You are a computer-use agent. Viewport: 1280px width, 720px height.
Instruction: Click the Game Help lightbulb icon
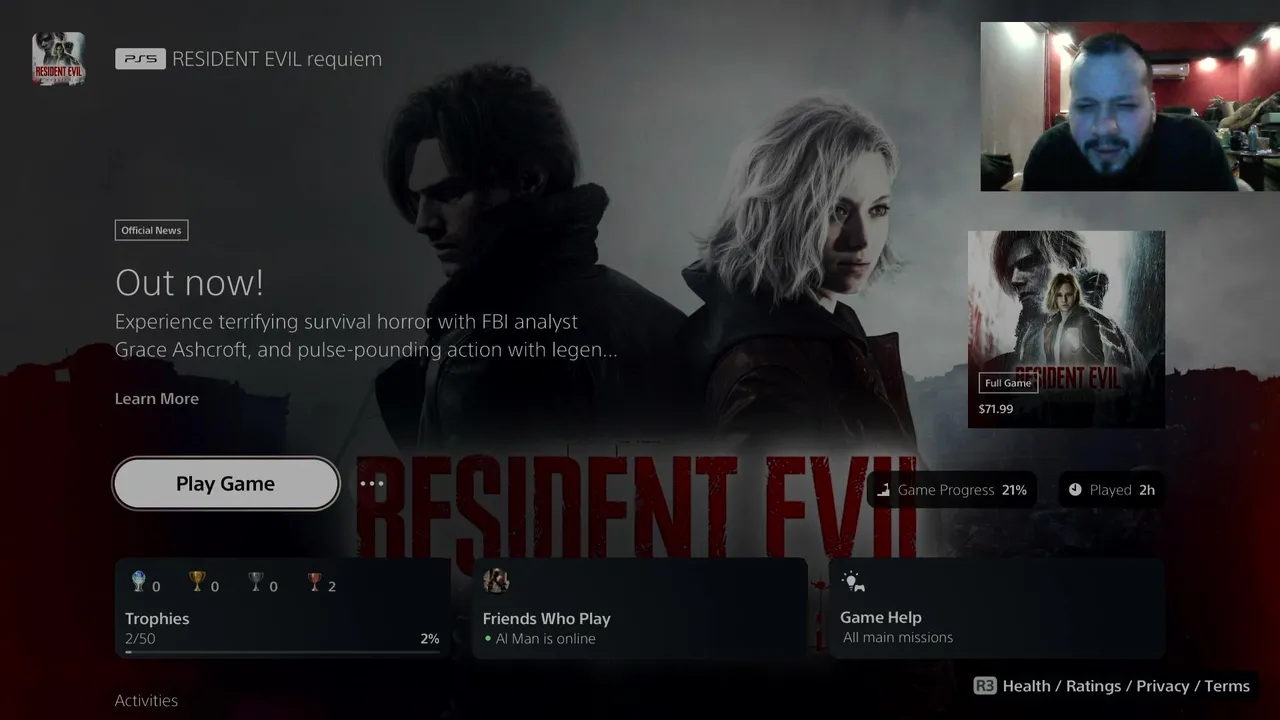[x=852, y=581]
